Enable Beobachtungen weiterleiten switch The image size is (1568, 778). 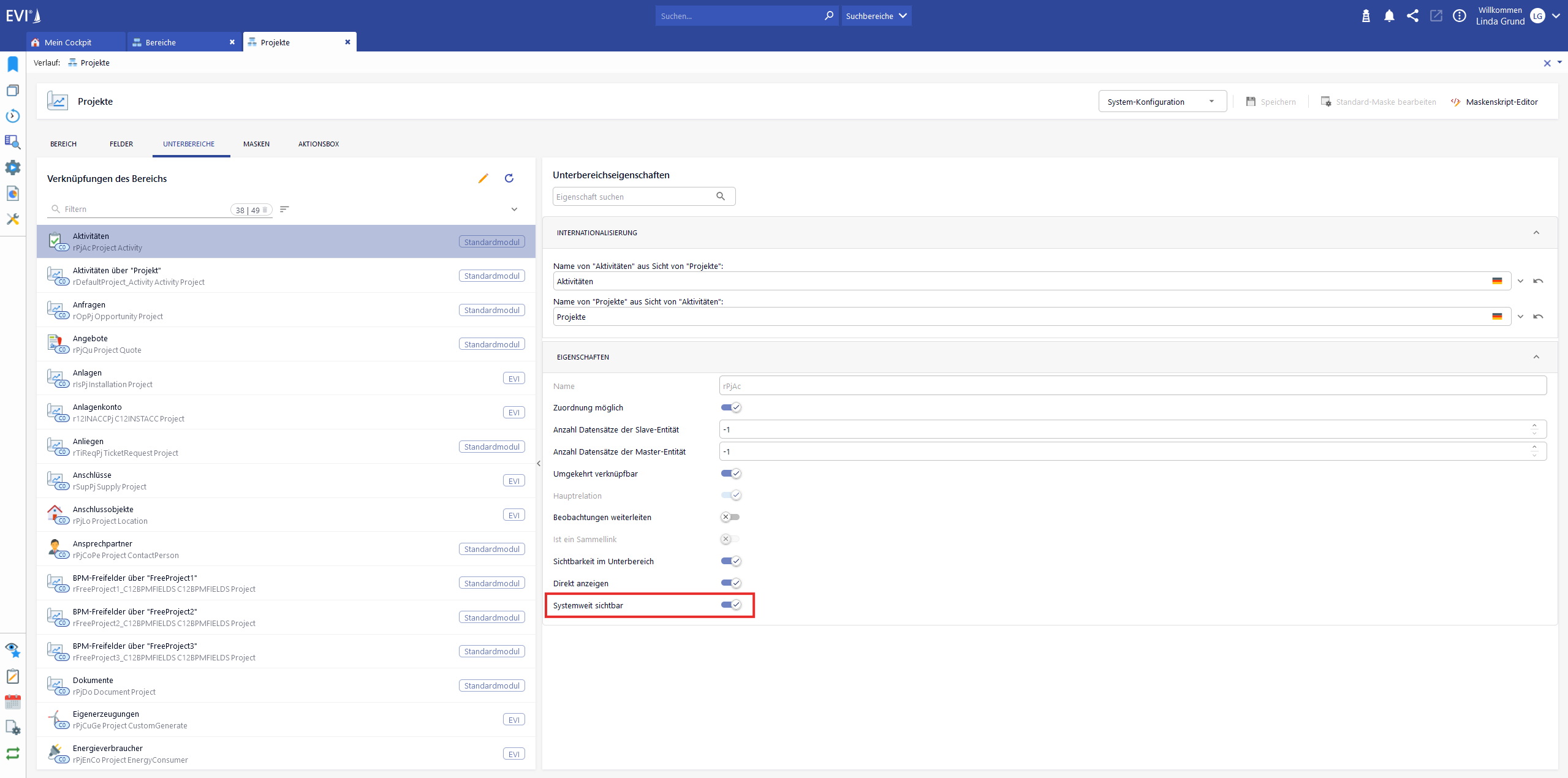pos(730,517)
